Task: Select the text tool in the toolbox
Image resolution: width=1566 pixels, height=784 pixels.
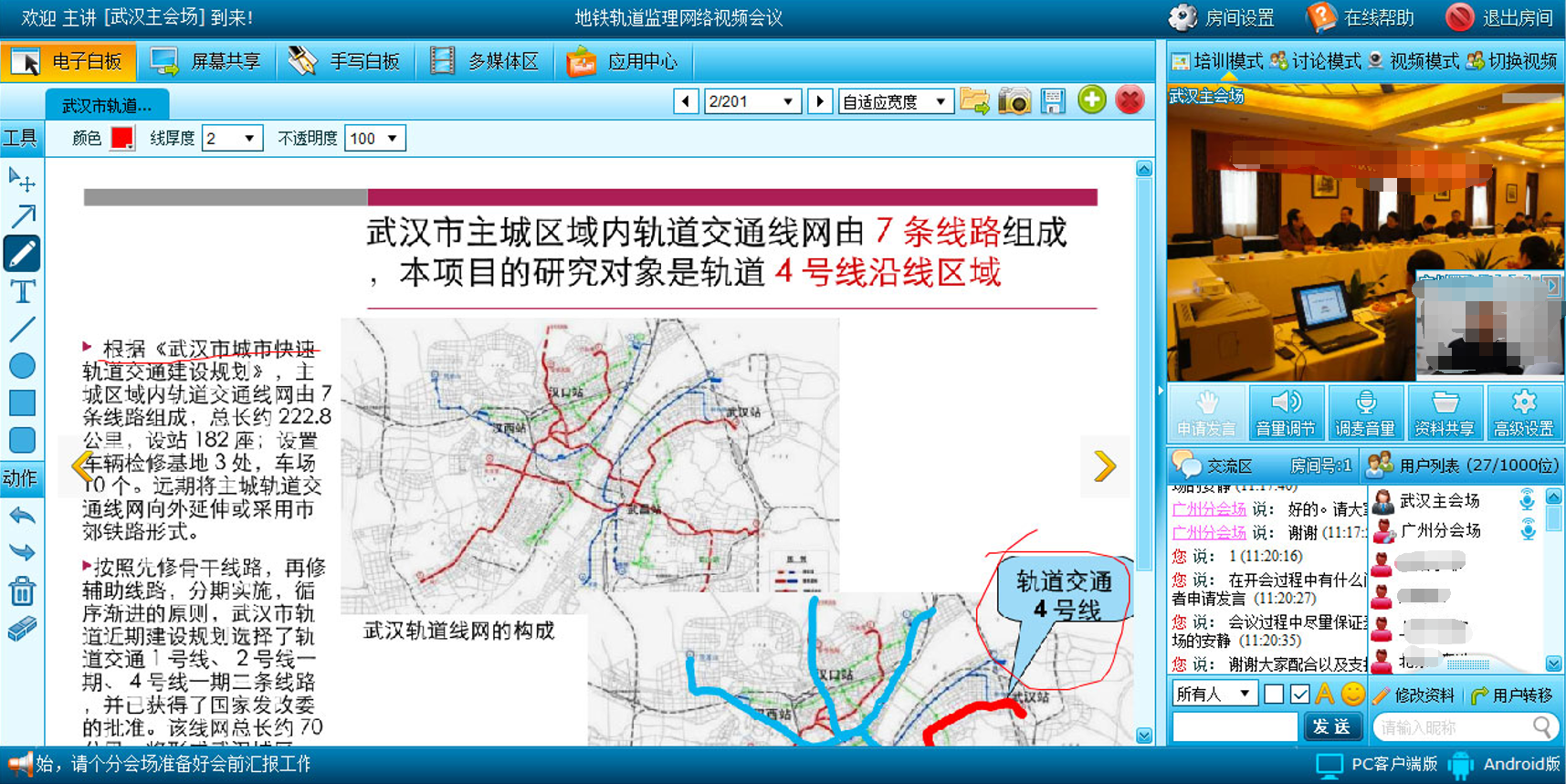Action: pyautogui.click(x=22, y=291)
